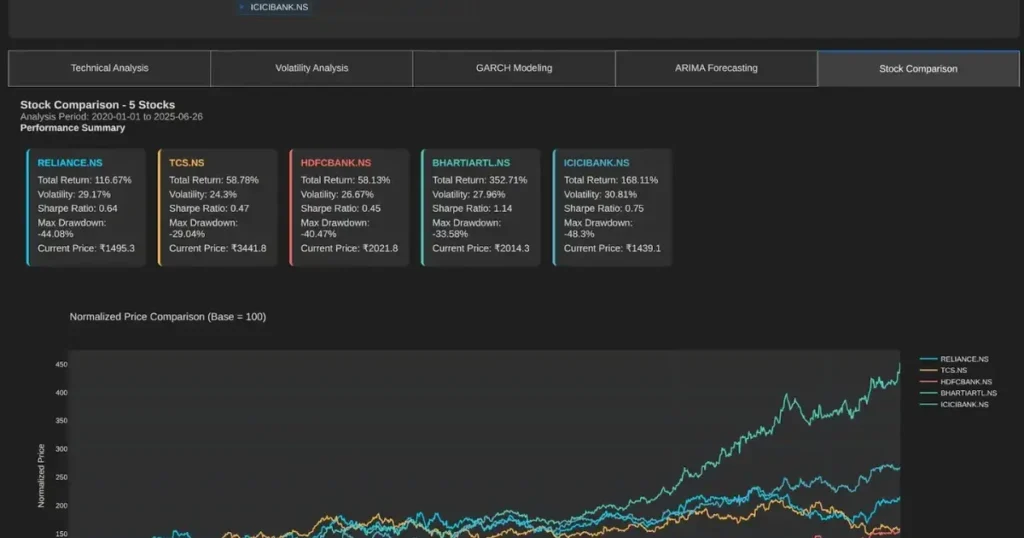Hide the TCS.NS series via the legend

point(953,370)
